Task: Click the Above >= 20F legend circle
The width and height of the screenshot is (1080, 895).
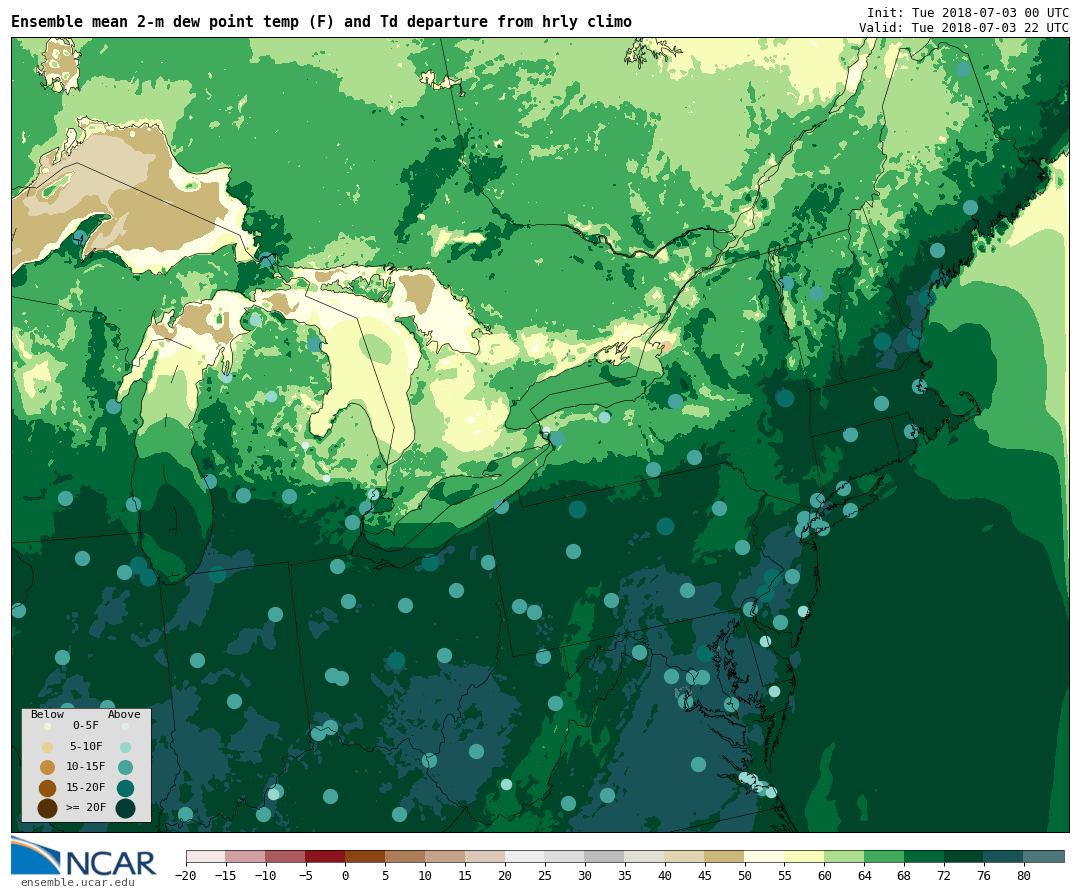Action: click(x=125, y=808)
